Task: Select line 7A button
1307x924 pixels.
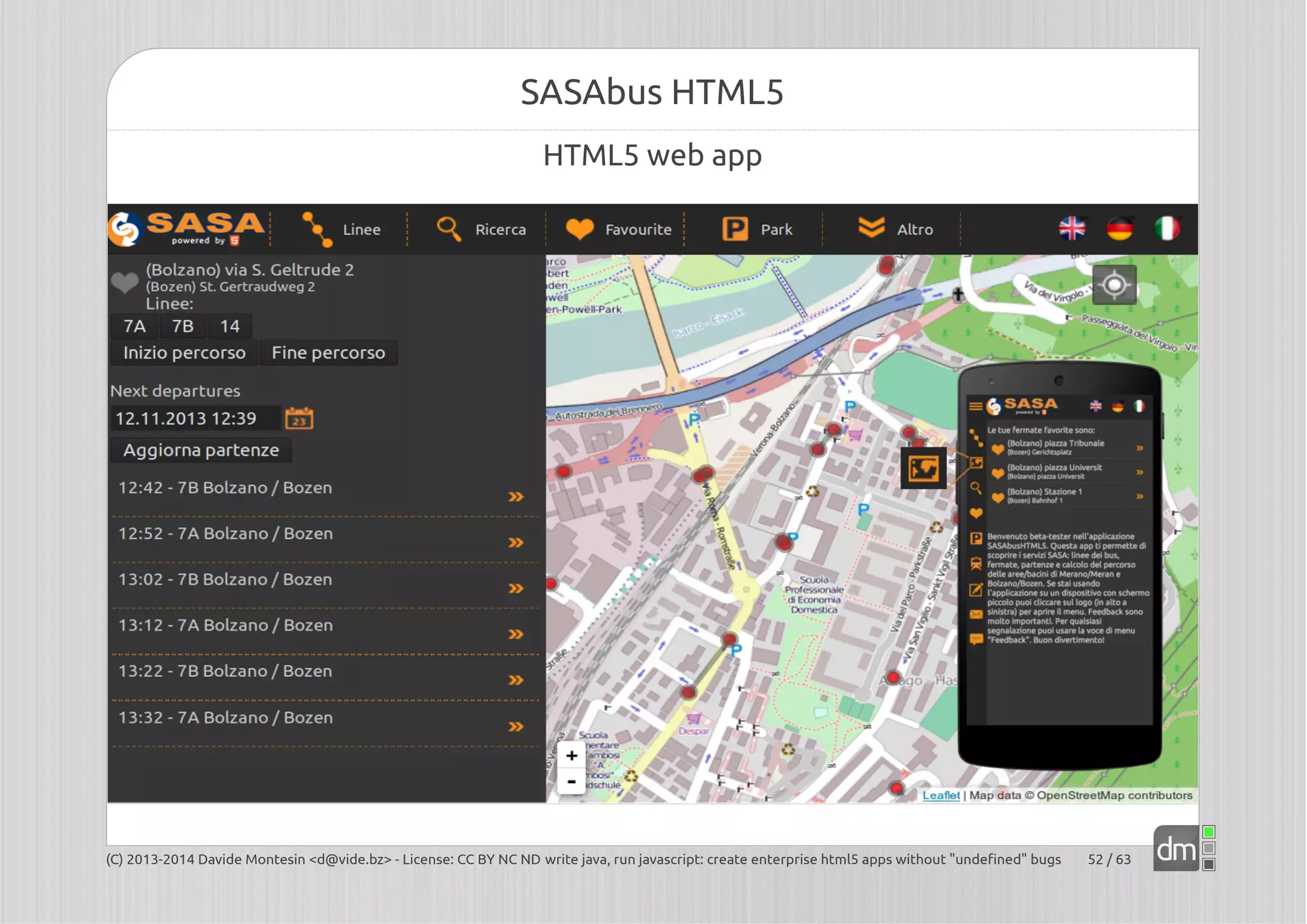Action: 135,326
